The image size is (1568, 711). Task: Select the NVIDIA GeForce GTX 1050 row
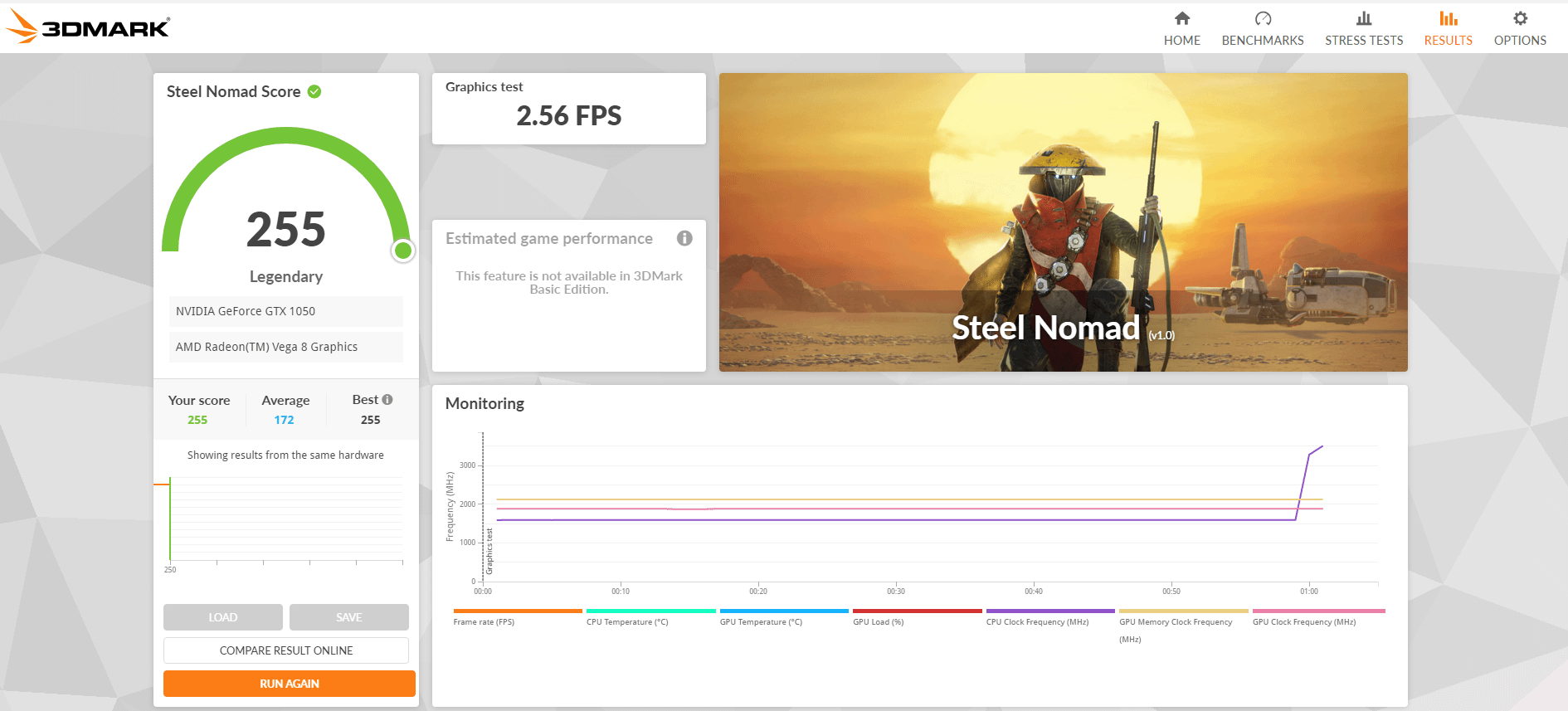286,311
